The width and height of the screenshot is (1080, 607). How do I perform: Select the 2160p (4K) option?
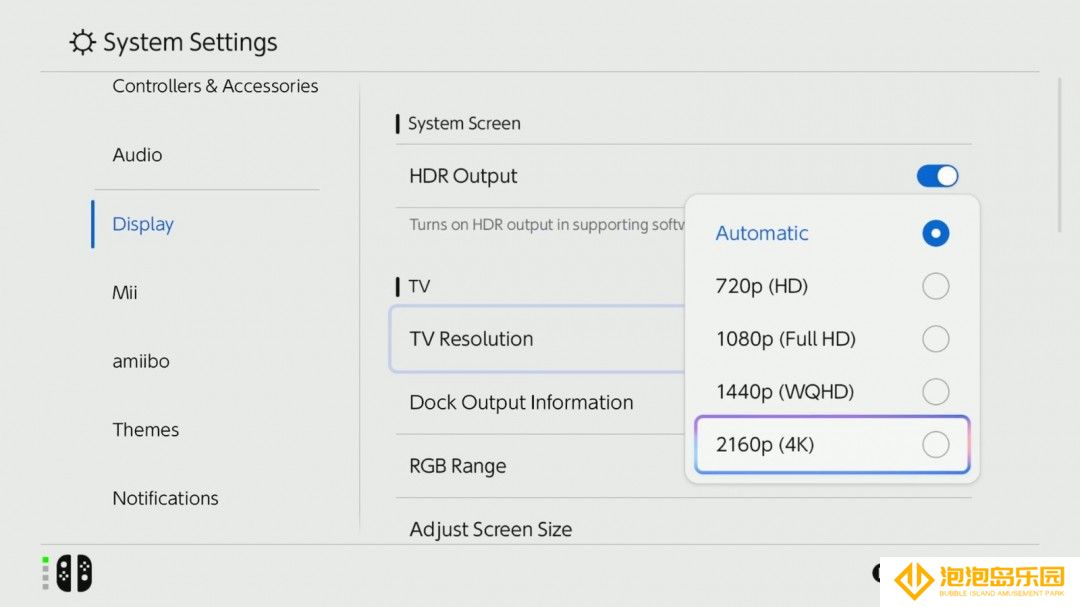(832, 444)
